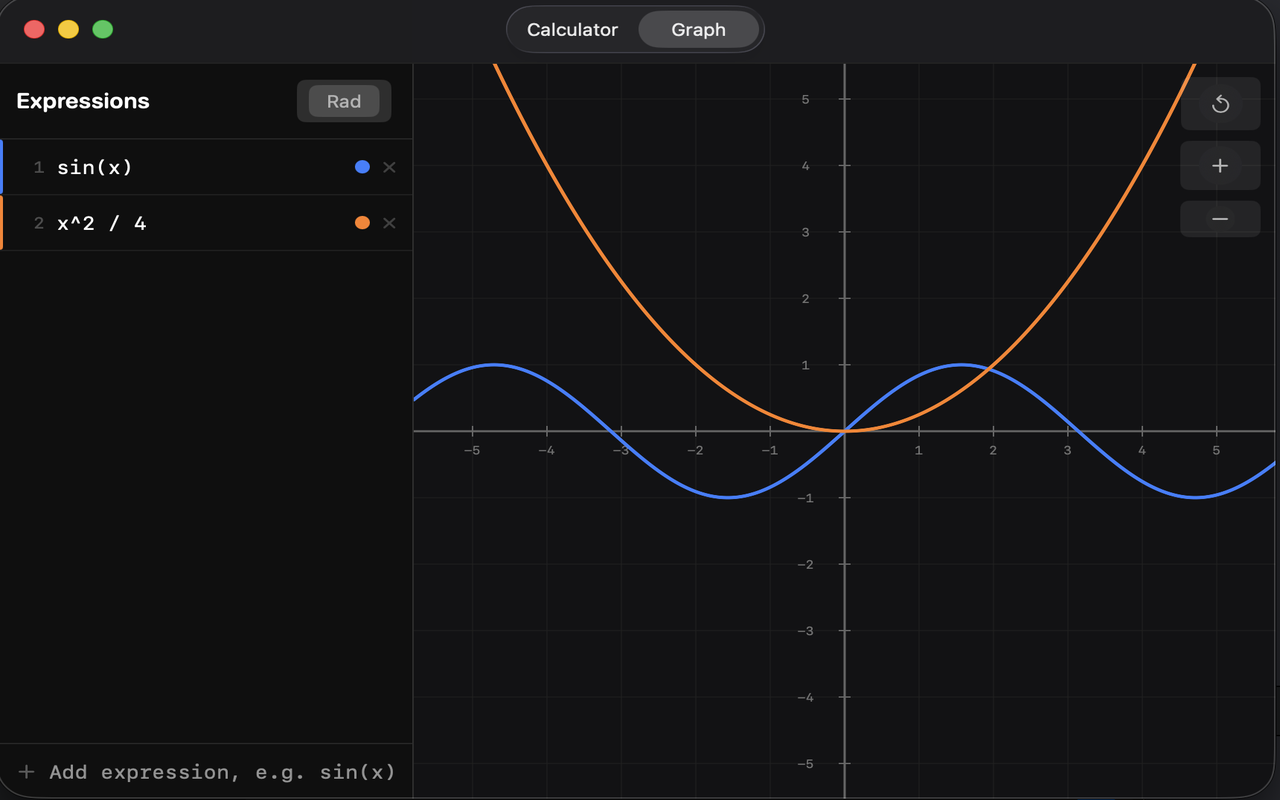Click the red close window button
Viewport: 1280px width, 800px height.
(34, 29)
